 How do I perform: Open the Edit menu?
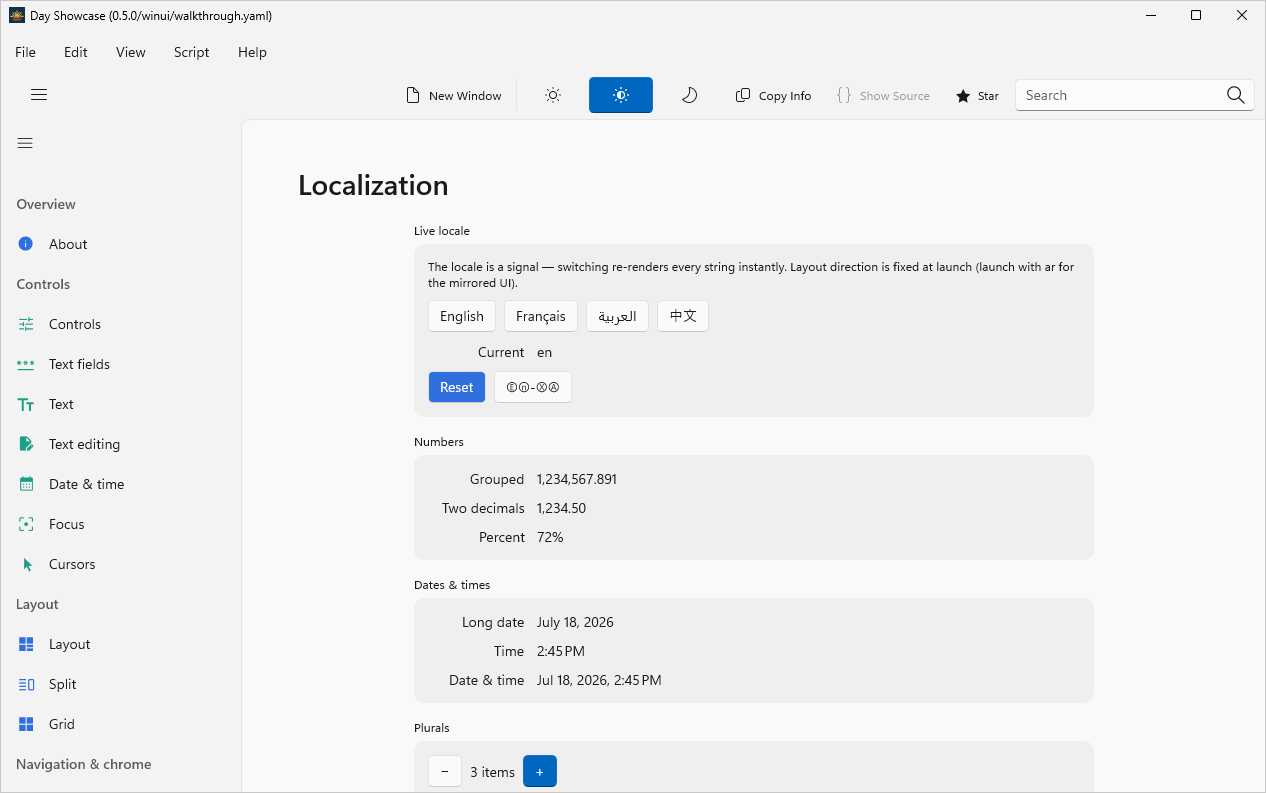pyautogui.click(x=76, y=52)
